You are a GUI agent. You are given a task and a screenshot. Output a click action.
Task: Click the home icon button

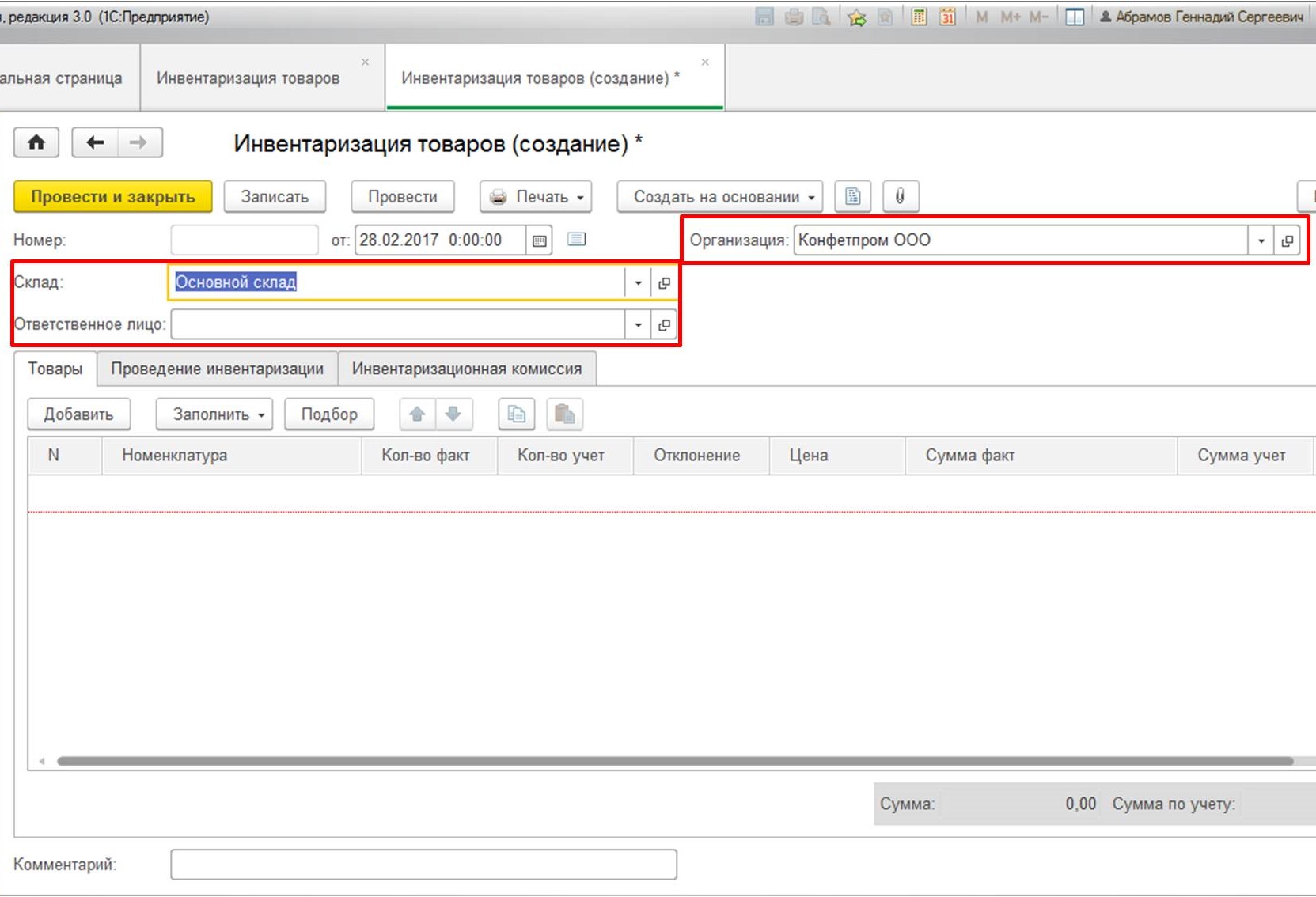[36, 142]
